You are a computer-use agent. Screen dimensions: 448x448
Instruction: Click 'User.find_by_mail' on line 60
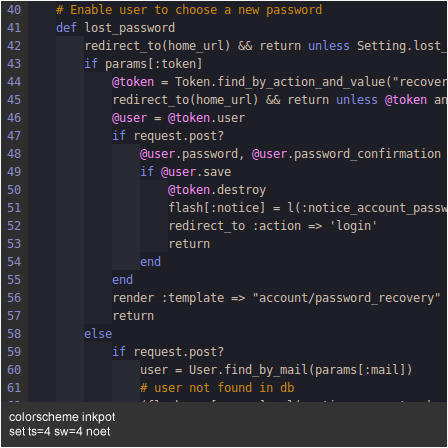248,370
